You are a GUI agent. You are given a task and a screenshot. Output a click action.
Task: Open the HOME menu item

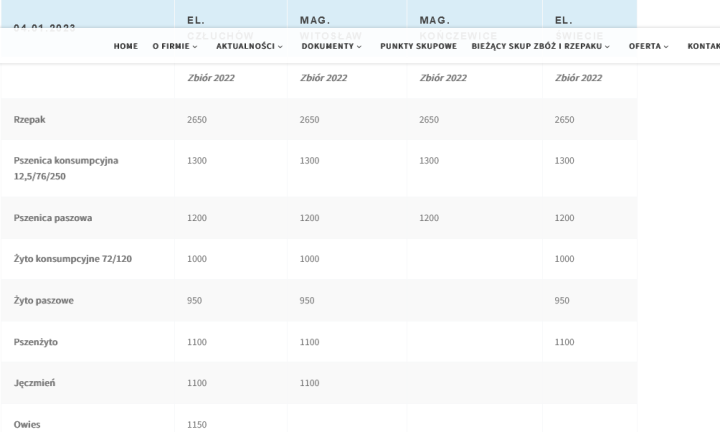pos(126,46)
